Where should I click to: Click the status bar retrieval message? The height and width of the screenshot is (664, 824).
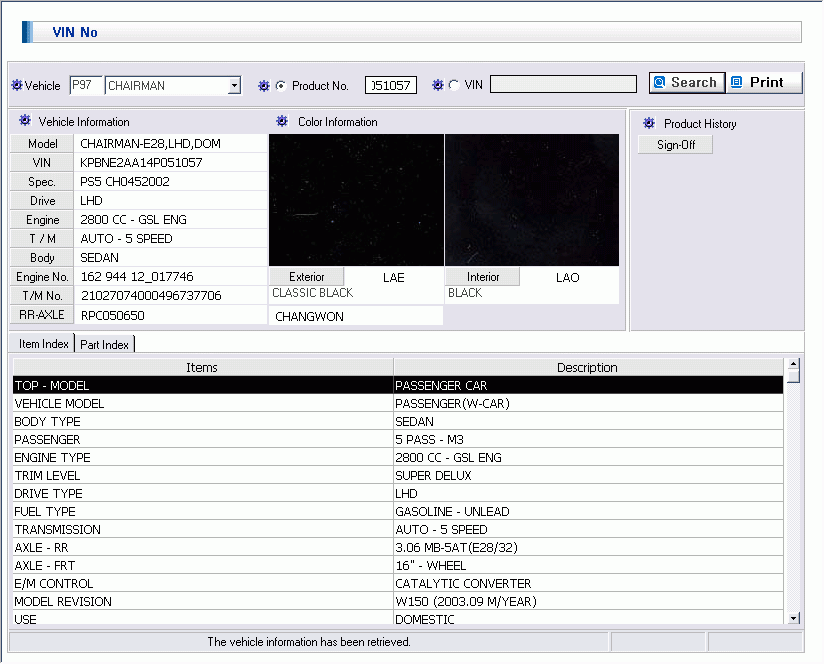(x=308, y=641)
